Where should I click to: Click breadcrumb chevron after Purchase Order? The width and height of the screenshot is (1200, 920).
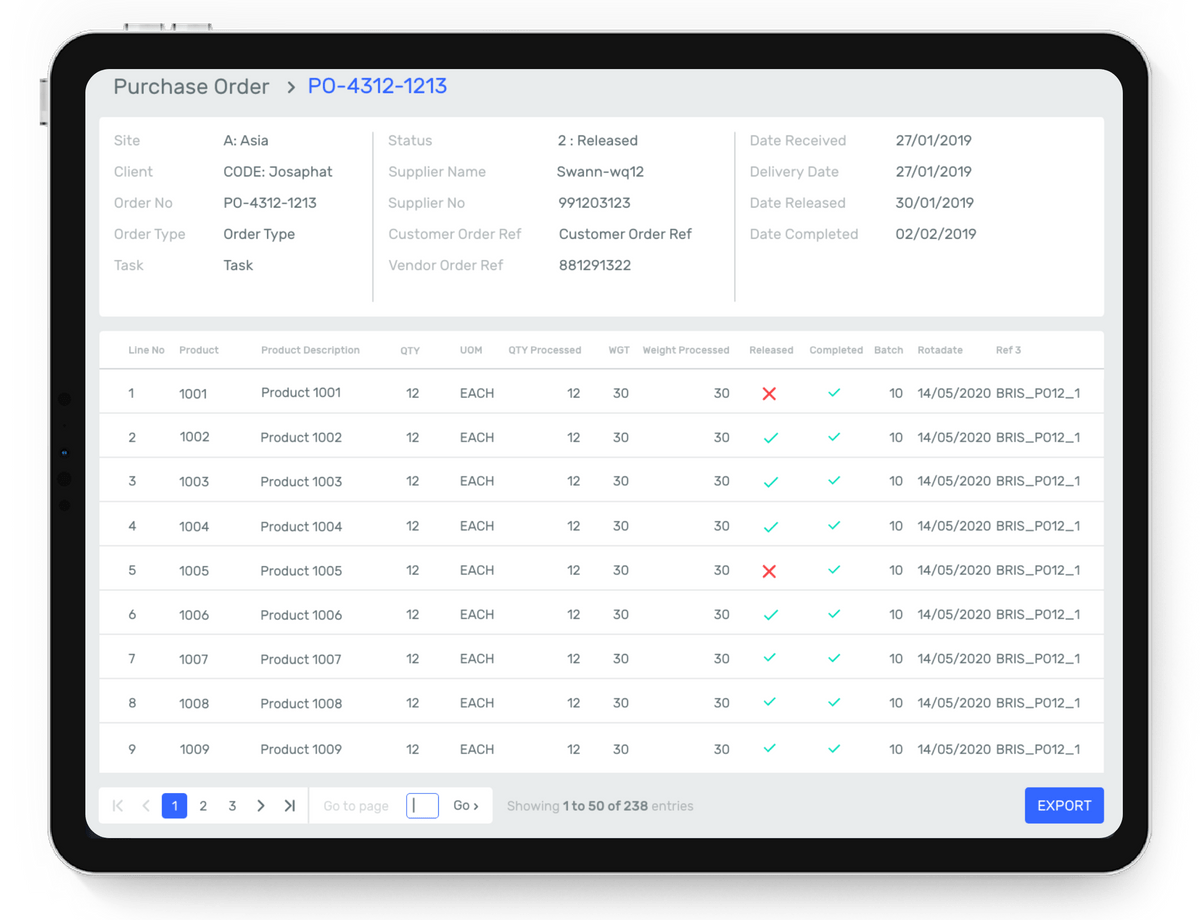(x=291, y=88)
